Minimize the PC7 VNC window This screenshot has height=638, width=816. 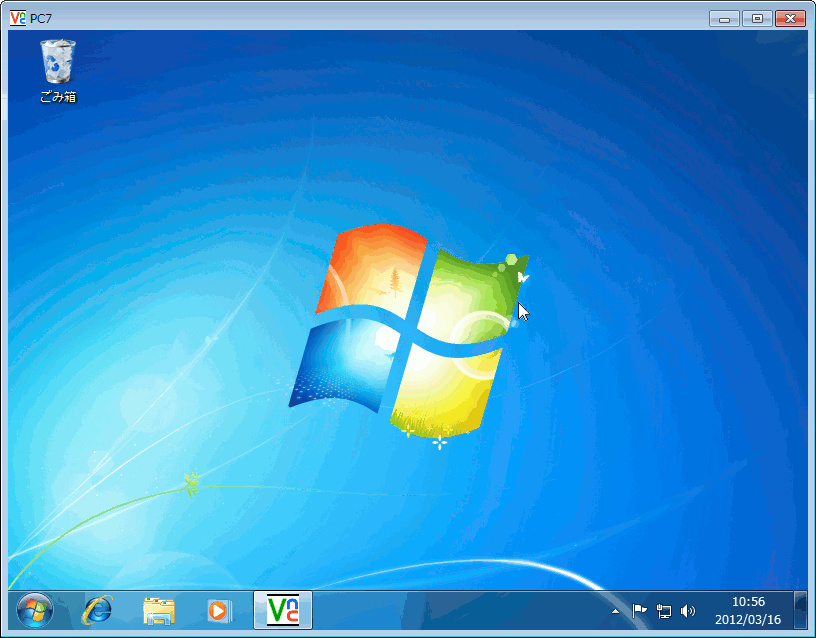725,18
